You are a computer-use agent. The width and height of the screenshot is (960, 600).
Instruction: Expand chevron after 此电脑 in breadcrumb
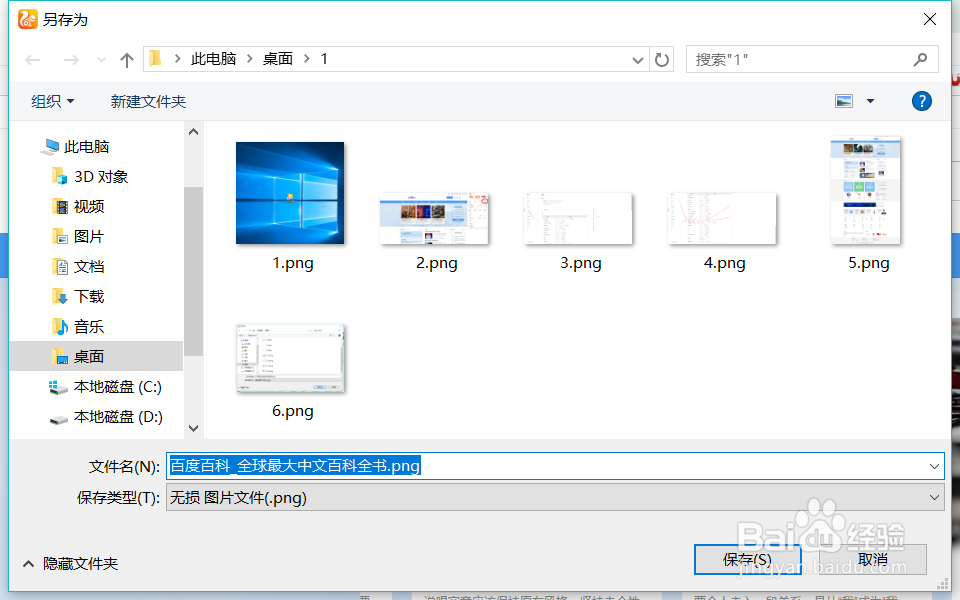[250, 59]
